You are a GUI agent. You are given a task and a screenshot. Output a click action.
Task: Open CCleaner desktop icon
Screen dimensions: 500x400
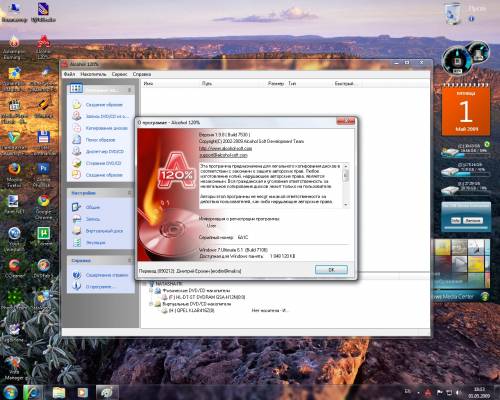pyautogui.click(x=14, y=269)
